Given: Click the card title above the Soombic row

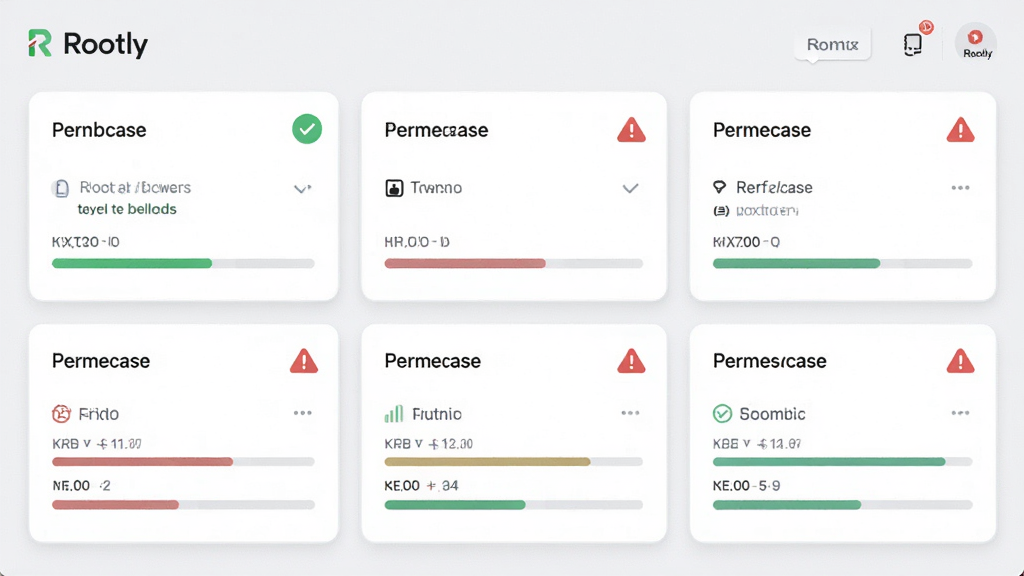Looking at the screenshot, I should (770, 361).
